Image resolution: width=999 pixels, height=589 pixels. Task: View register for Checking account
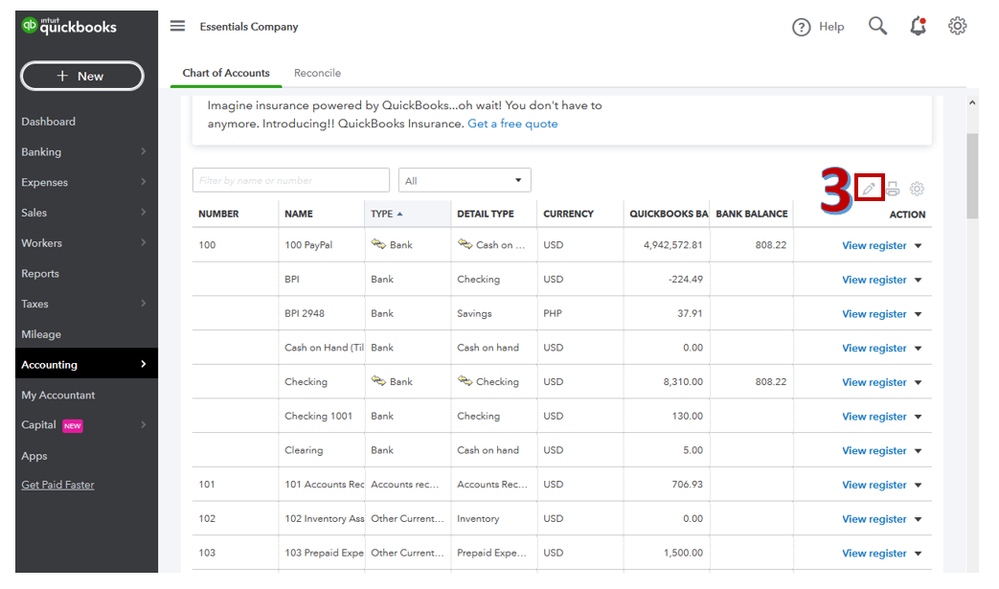pyautogui.click(x=874, y=382)
